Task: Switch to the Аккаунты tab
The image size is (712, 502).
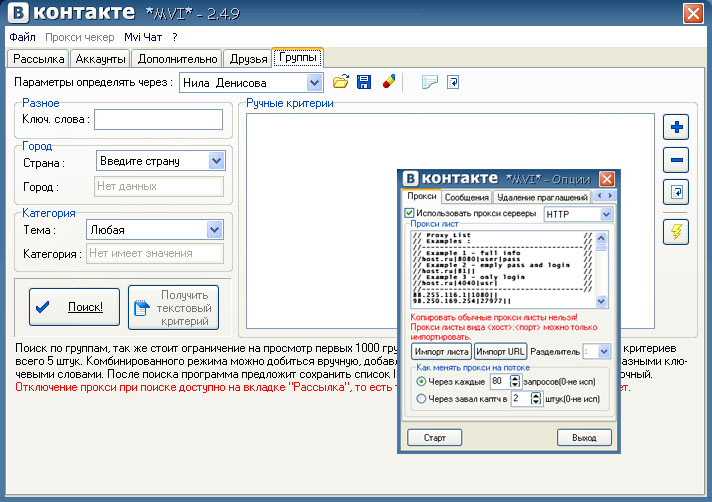Action: [x=100, y=59]
